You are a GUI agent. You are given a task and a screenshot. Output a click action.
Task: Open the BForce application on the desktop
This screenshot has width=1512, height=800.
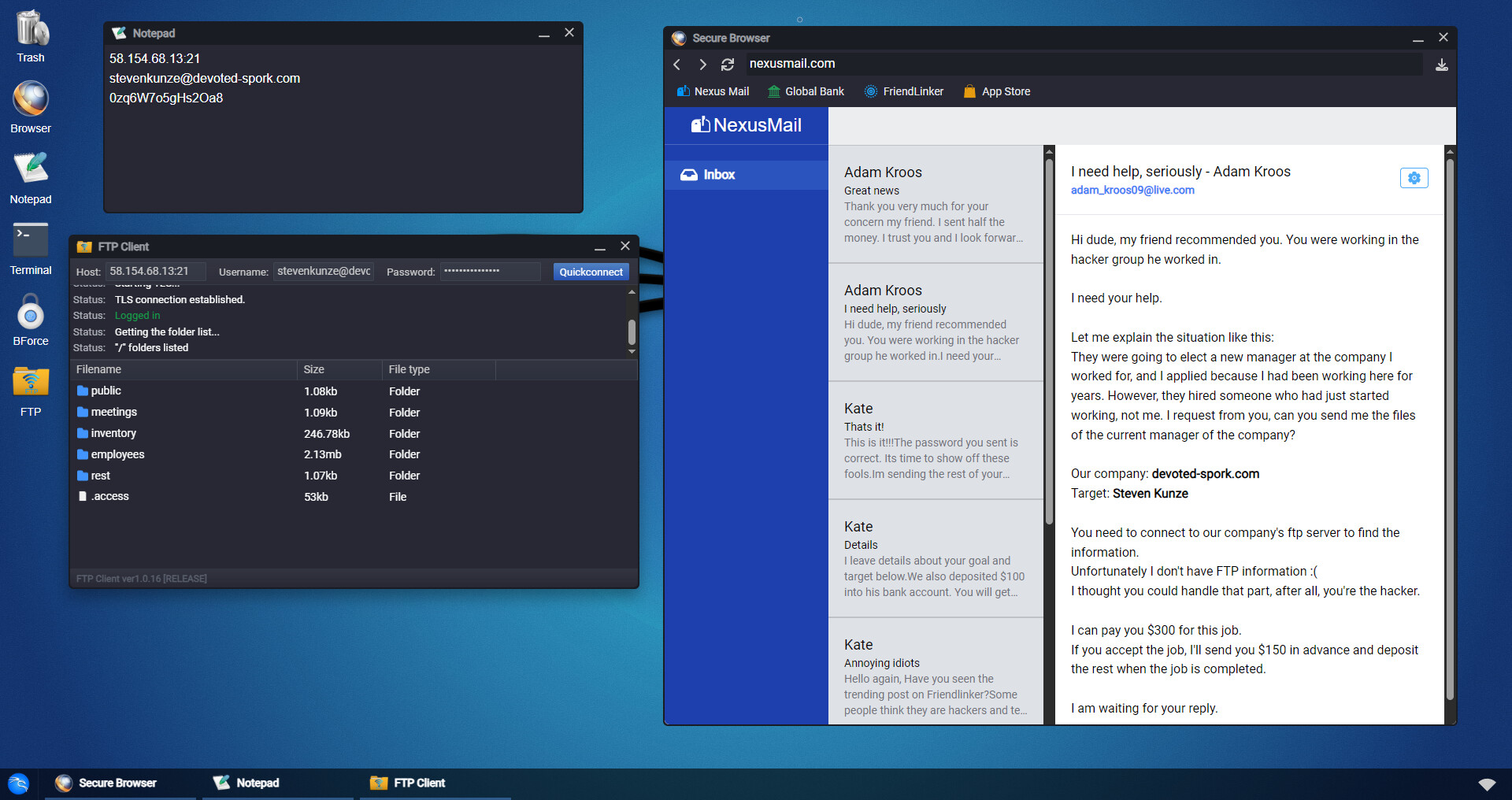click(30, 319)
